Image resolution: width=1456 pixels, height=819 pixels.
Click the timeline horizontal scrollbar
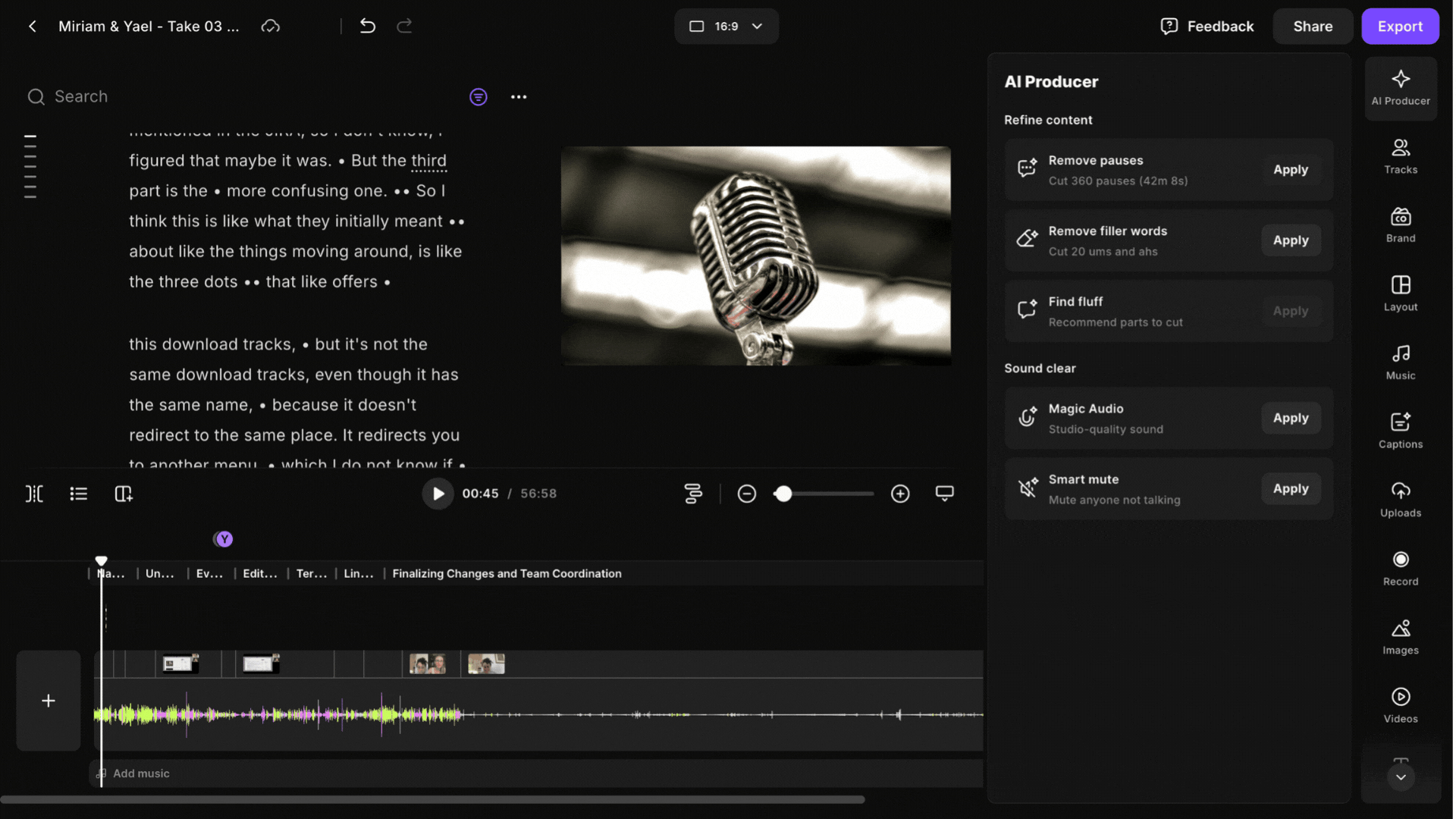(432, 800)
